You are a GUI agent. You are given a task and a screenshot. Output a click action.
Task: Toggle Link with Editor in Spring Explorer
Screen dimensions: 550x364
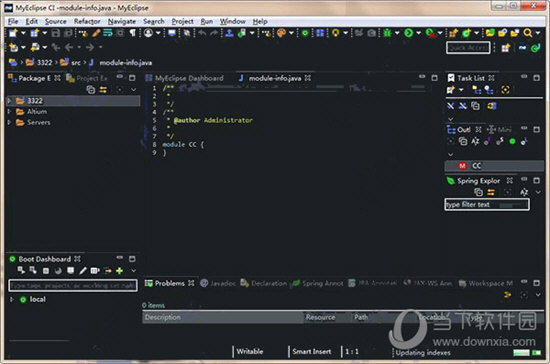pos(491,192)
